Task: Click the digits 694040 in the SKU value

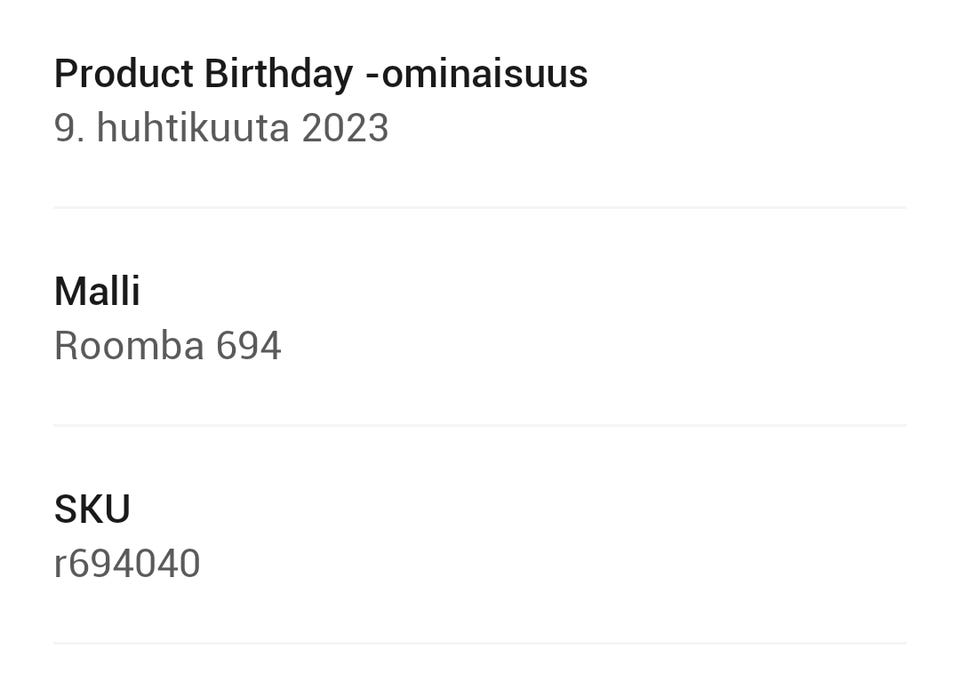Action: [134, 564]
